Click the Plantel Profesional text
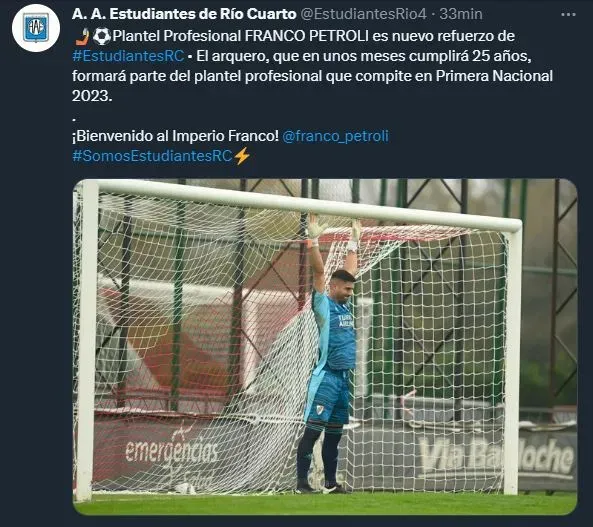This screenshot has width=593, height=527. coord(177,36)
